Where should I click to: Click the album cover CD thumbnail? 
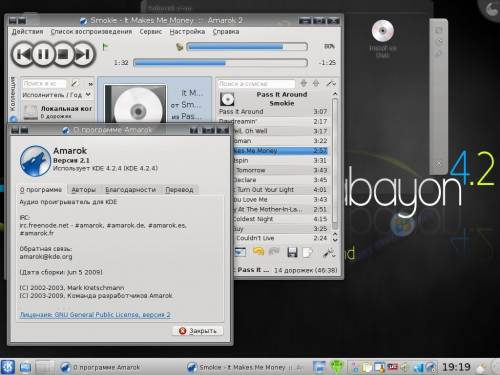click(x=136, y=104)
